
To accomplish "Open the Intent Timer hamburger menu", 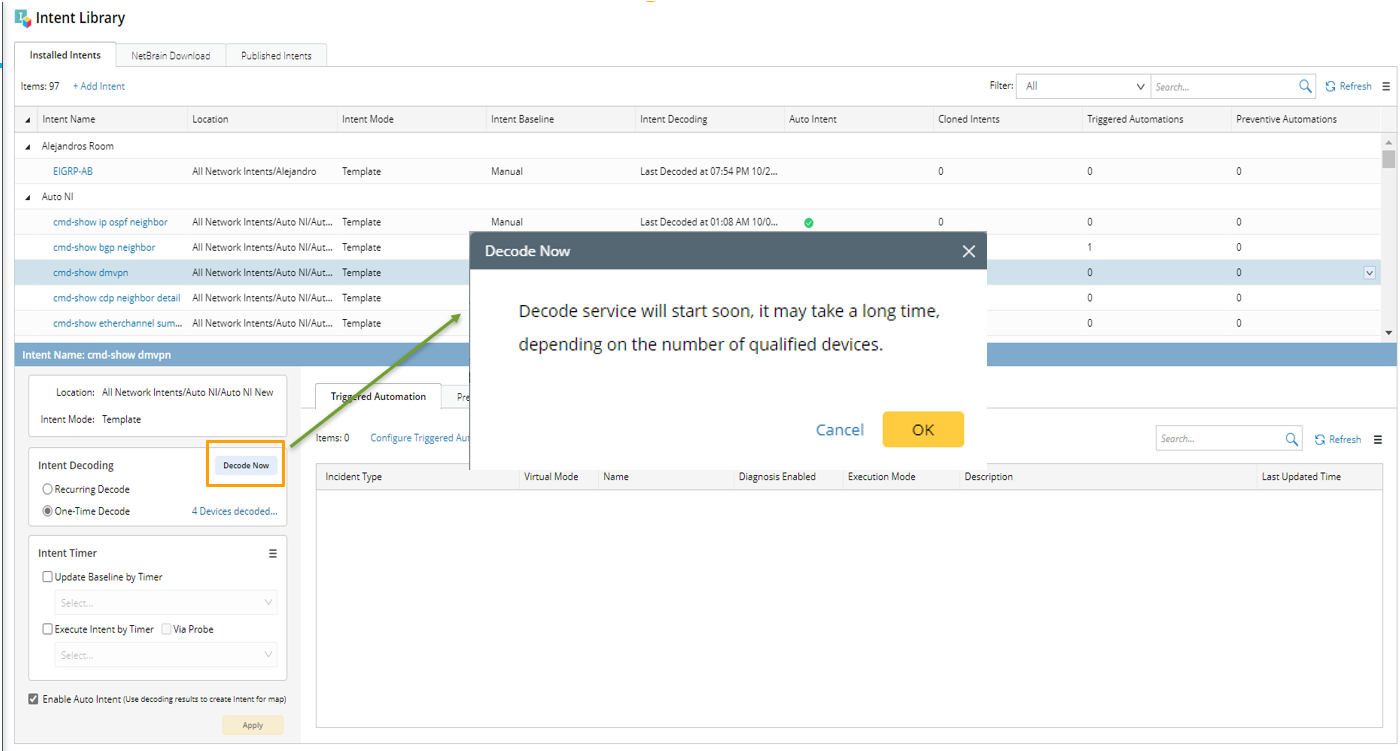I will 273,553.
